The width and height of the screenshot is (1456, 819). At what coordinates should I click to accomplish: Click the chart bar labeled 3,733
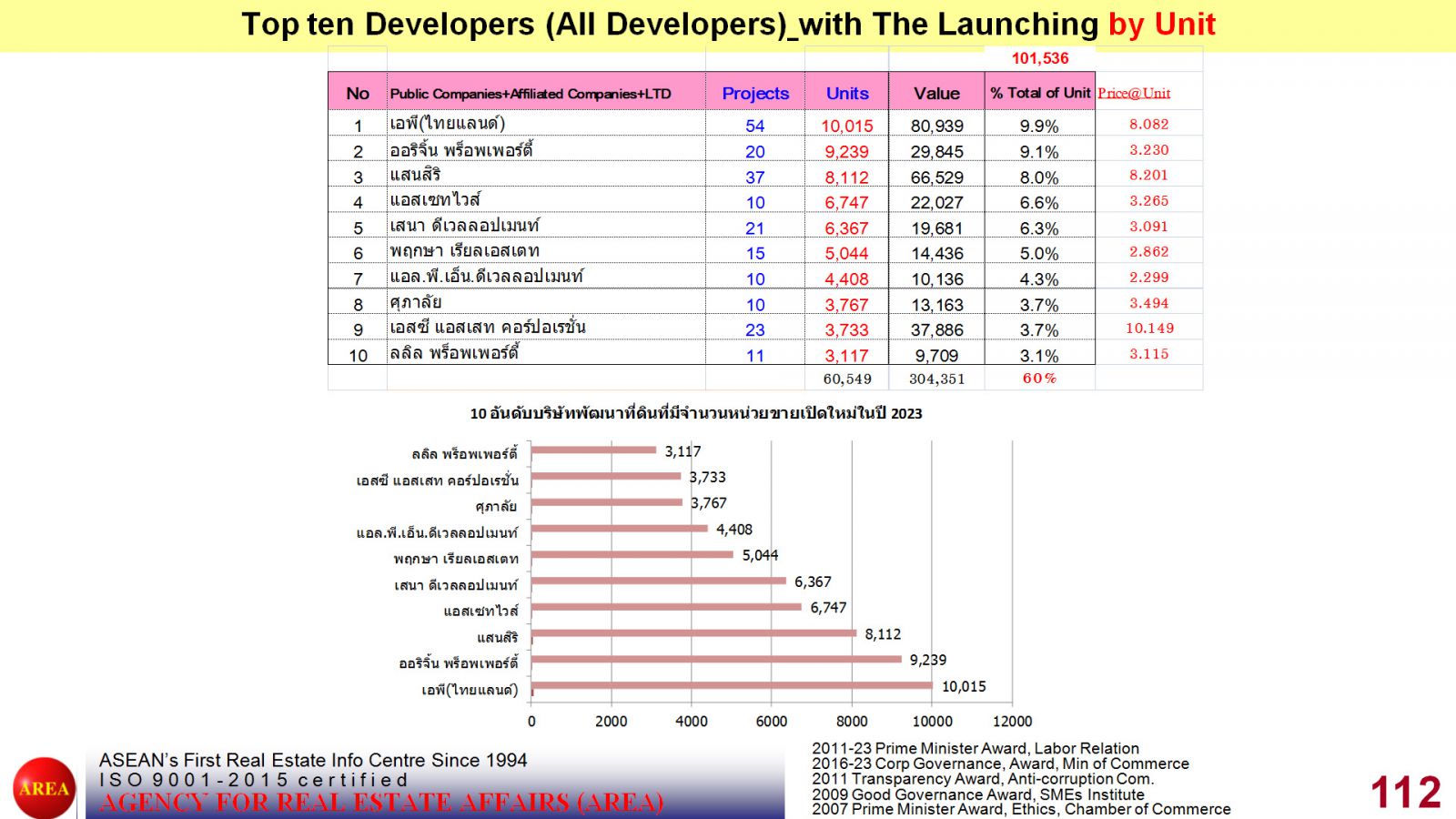click(x=606, y=476)
